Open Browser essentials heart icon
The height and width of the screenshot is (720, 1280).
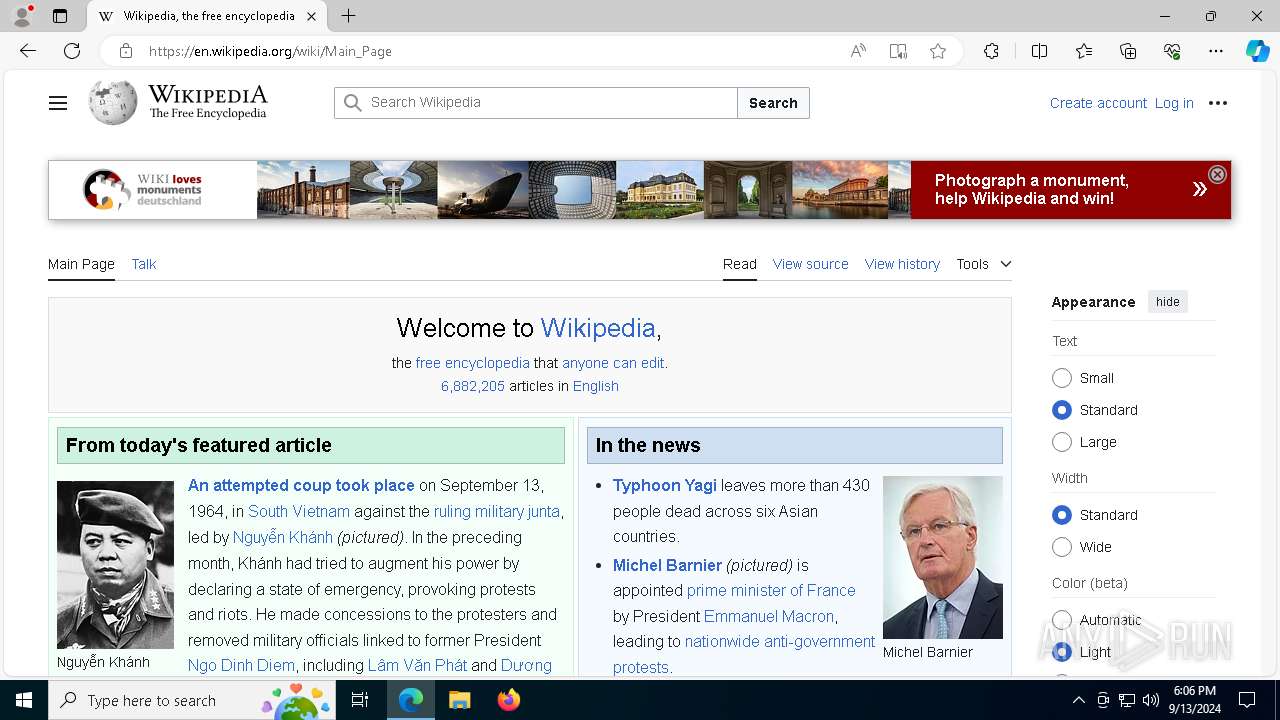click(x=1172, y=51)
